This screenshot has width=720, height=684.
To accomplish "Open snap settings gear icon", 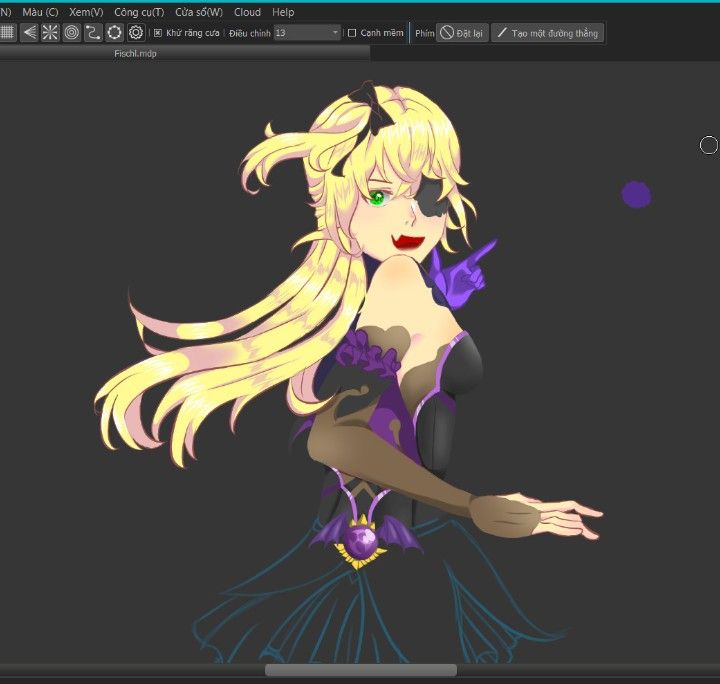I will pos(136,33).
